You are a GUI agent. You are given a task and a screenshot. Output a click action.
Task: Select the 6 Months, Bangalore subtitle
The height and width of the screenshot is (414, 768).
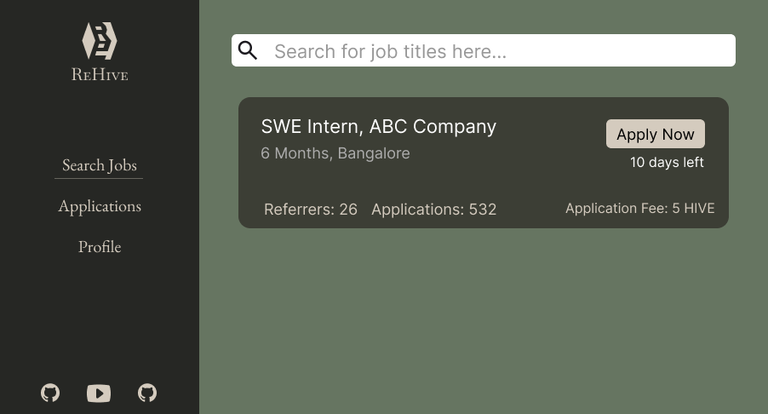pyautogui.click(x=336, y=153)
